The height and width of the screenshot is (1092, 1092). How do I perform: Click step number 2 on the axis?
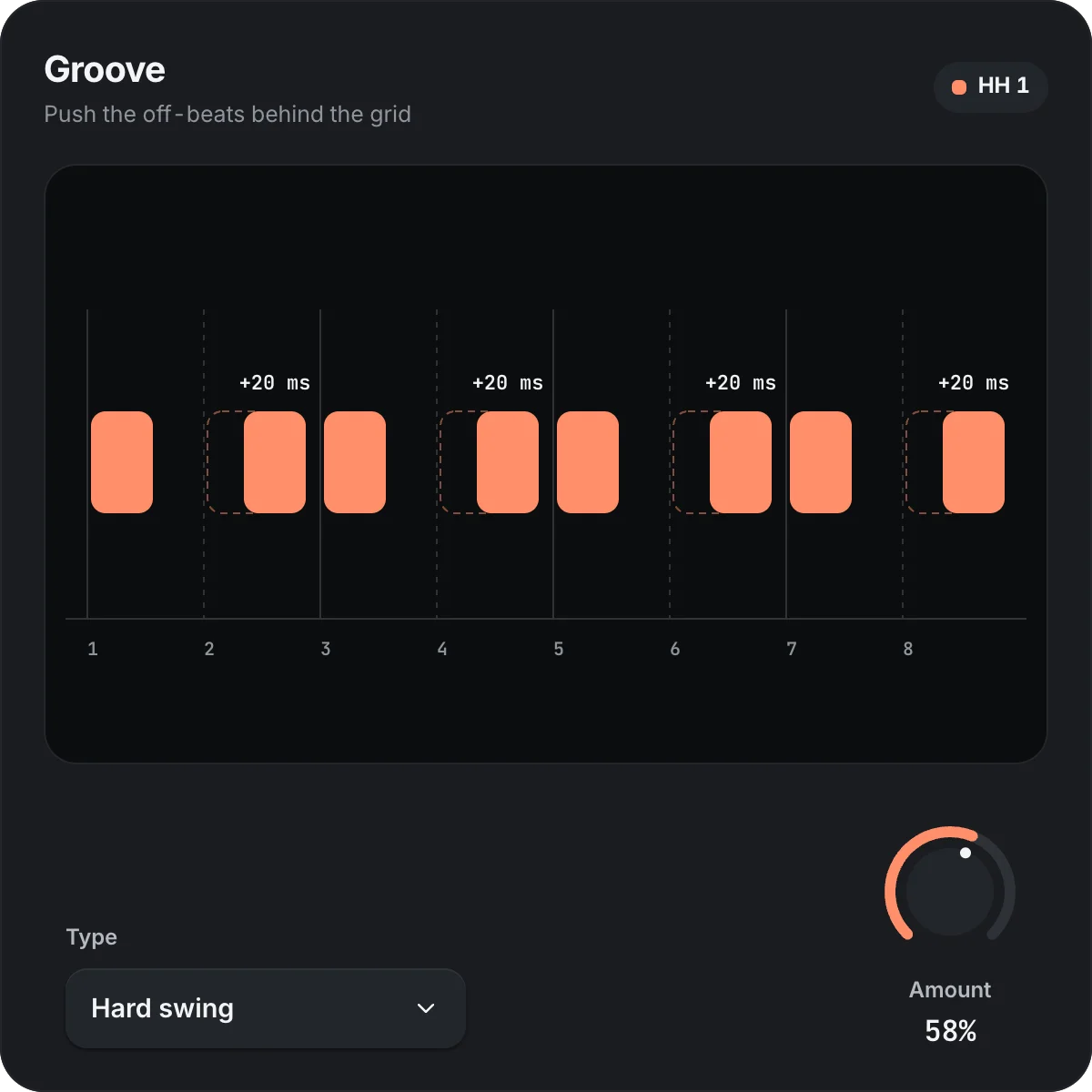209,649
